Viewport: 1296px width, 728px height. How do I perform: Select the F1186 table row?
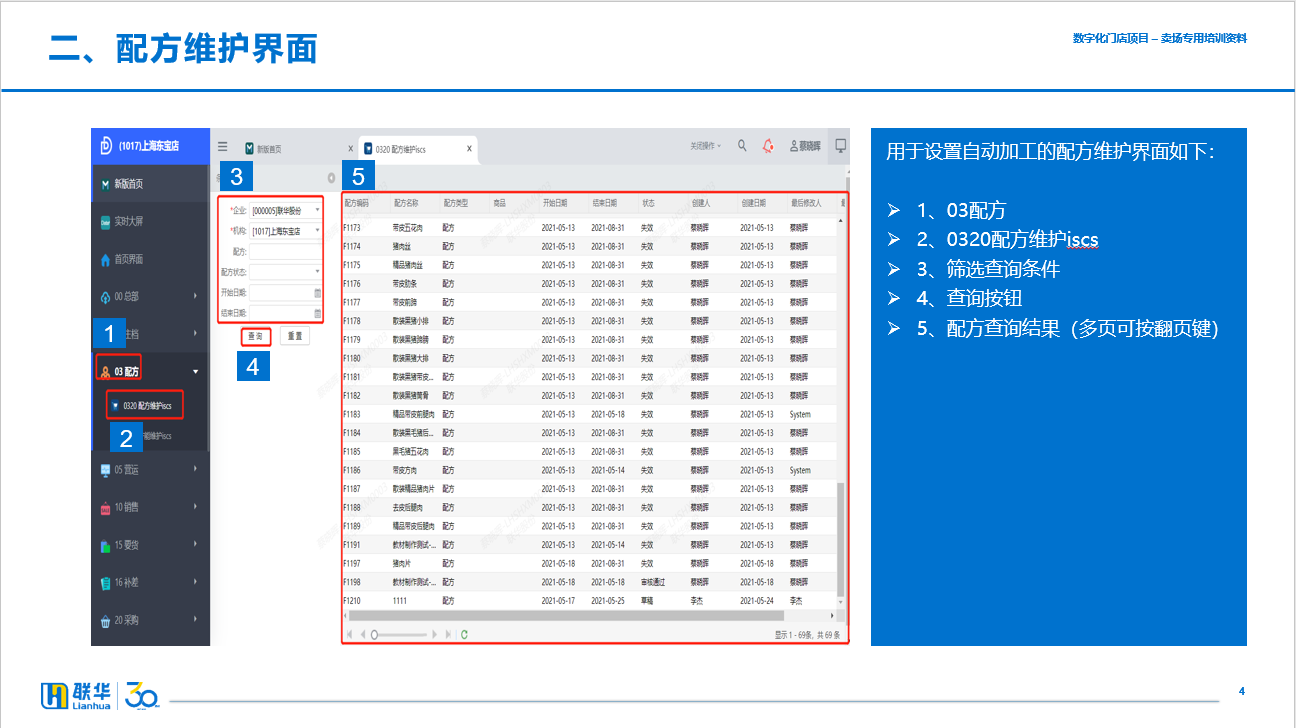click(x=590, y=470)
